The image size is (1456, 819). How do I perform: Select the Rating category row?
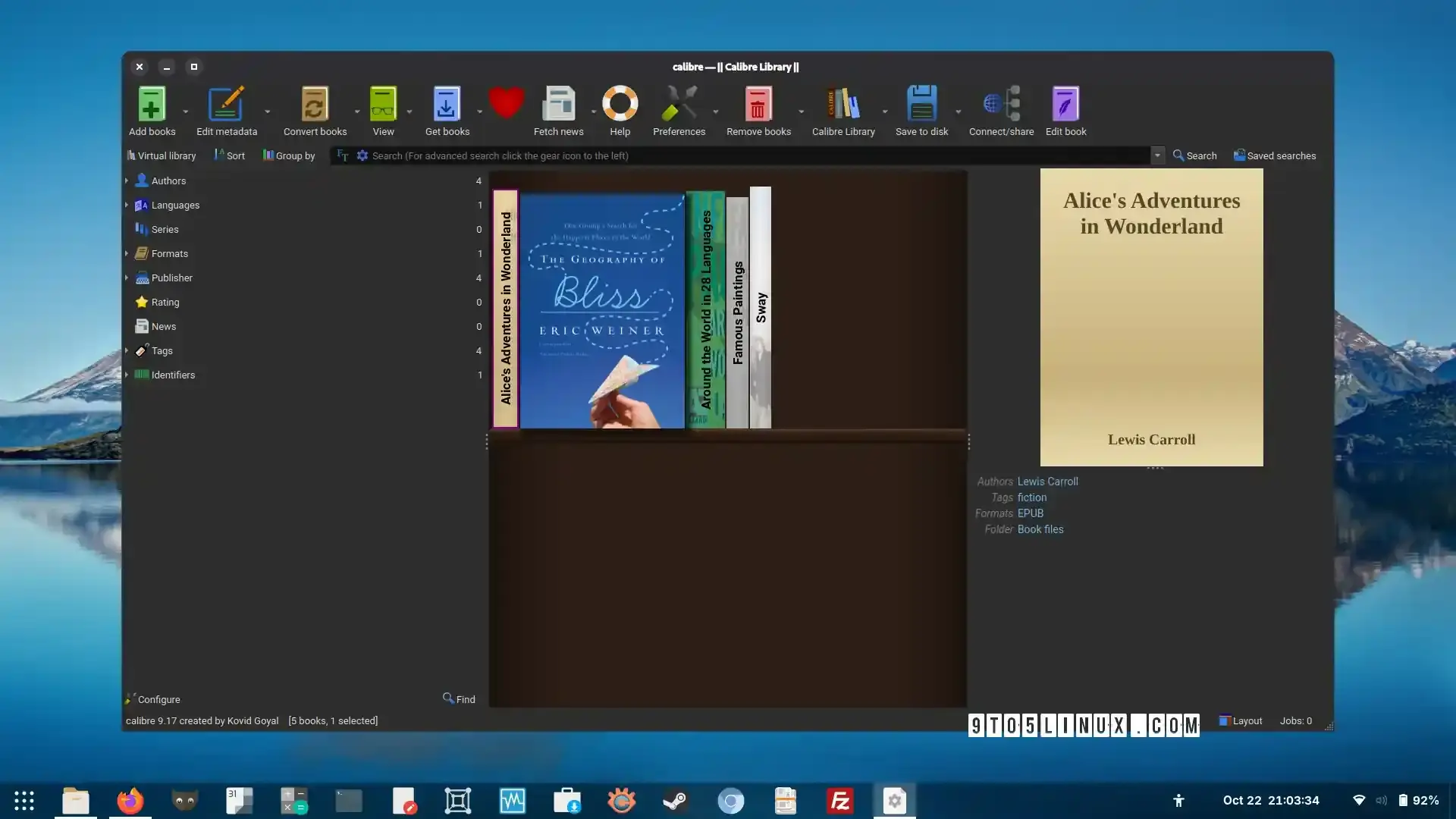click(x=303, y=302)
